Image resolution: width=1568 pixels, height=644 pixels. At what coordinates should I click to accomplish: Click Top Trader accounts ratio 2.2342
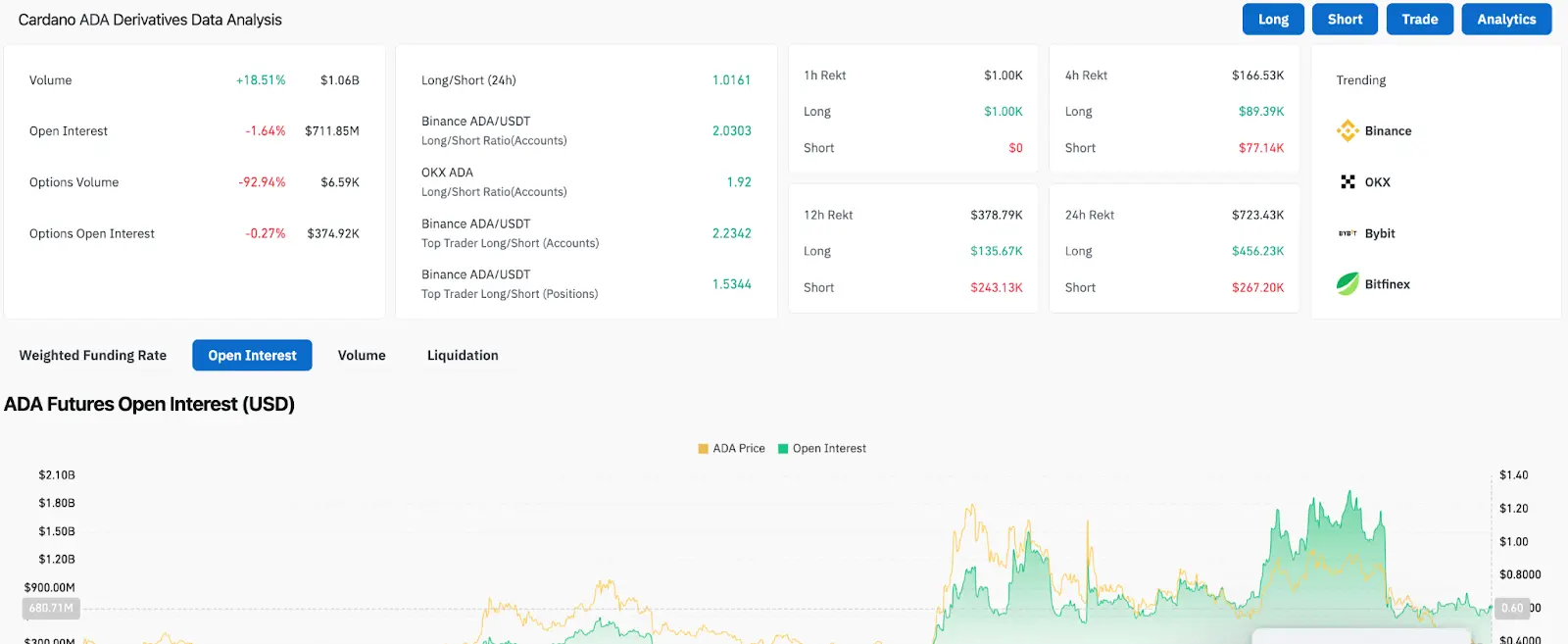(x=732, y=233)
